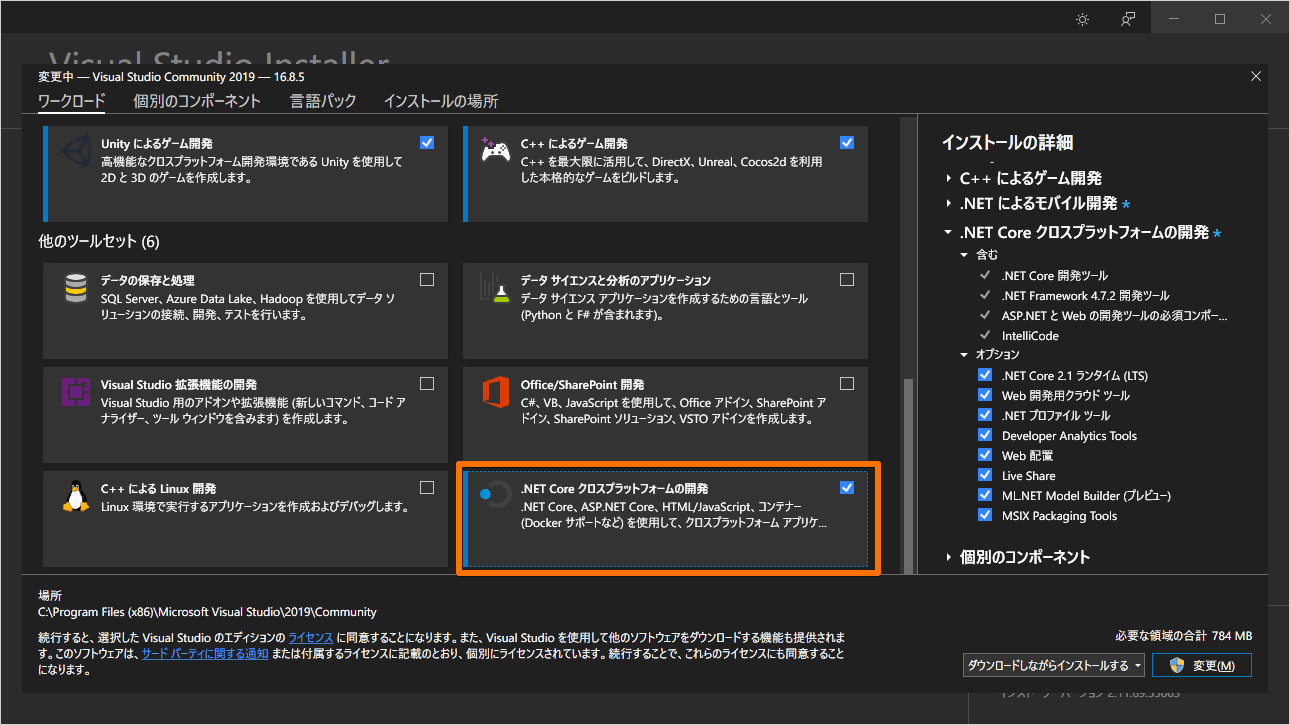Click the theme brightness icon in title bar

click(x=1082, y=19)
